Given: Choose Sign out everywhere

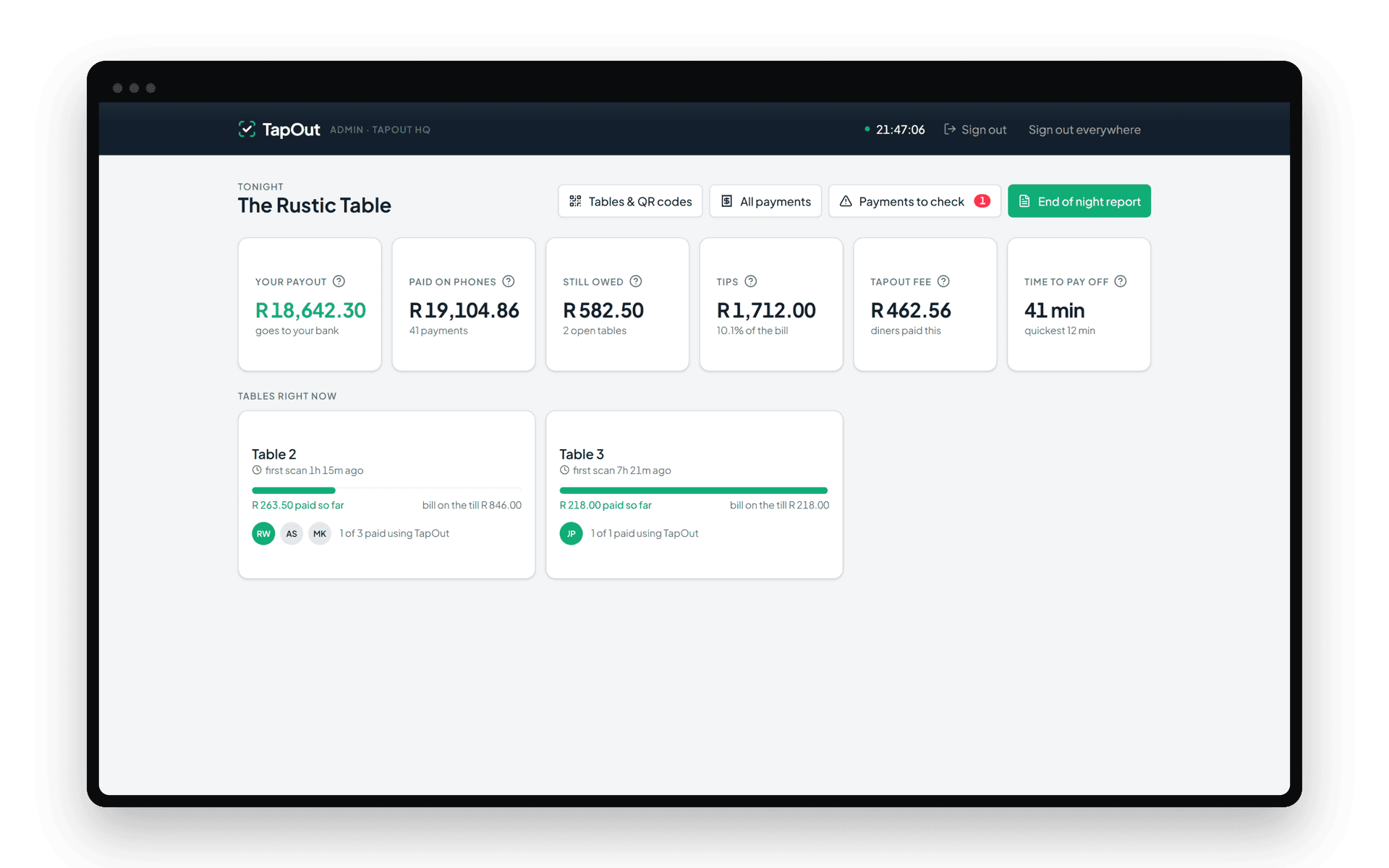Looking at the screenshot, I should (1084, 129).
